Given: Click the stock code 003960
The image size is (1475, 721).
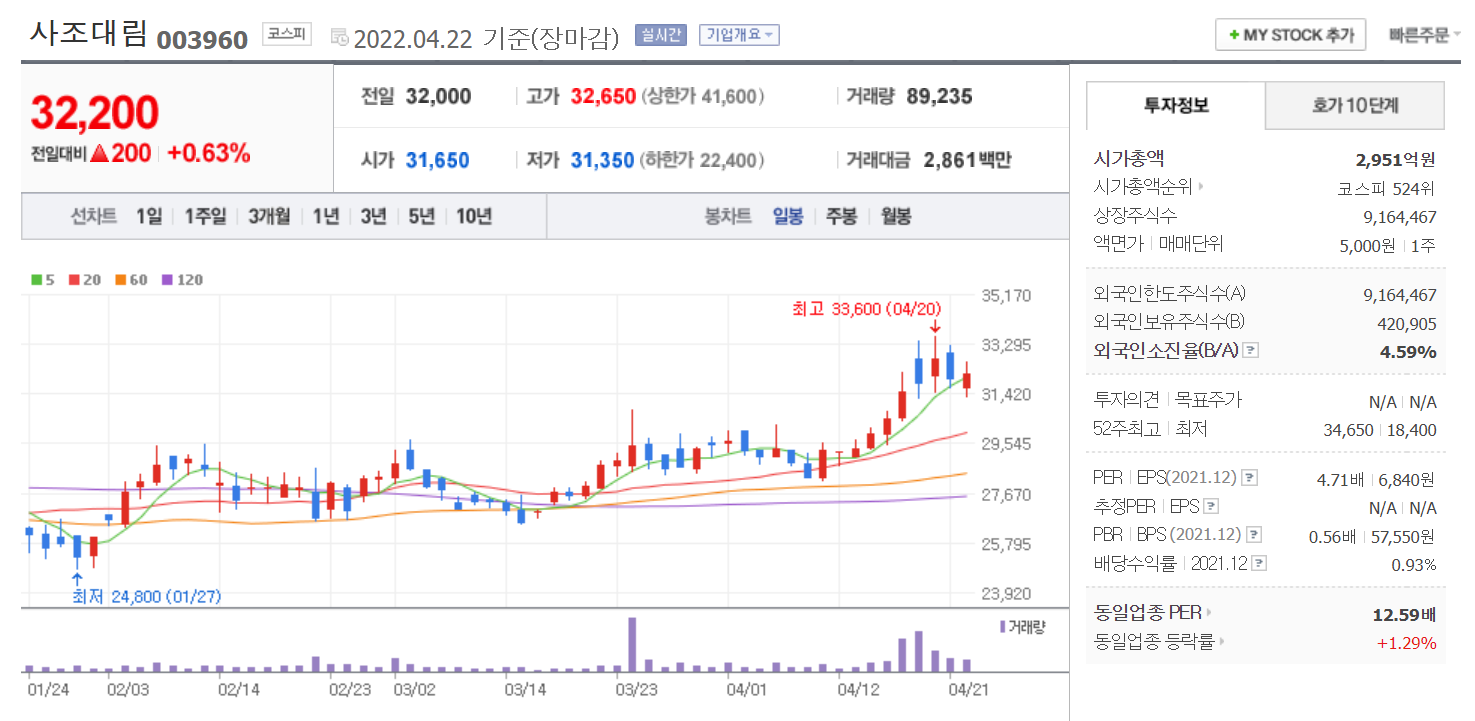Looking at the screenshot, I should (x=202, y=40).
